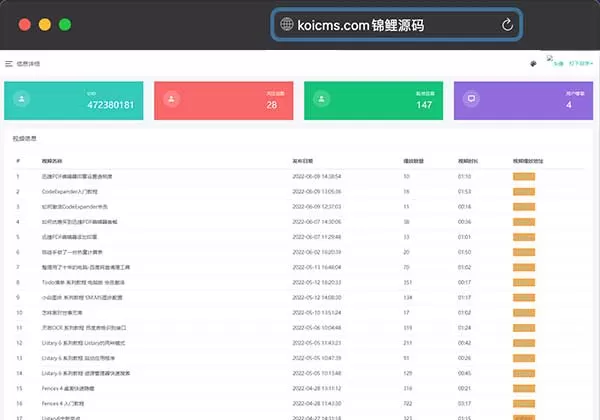The image size is (600, 420).
Task: Click the orange play button in row 2
Action: (x=524, y=192)
